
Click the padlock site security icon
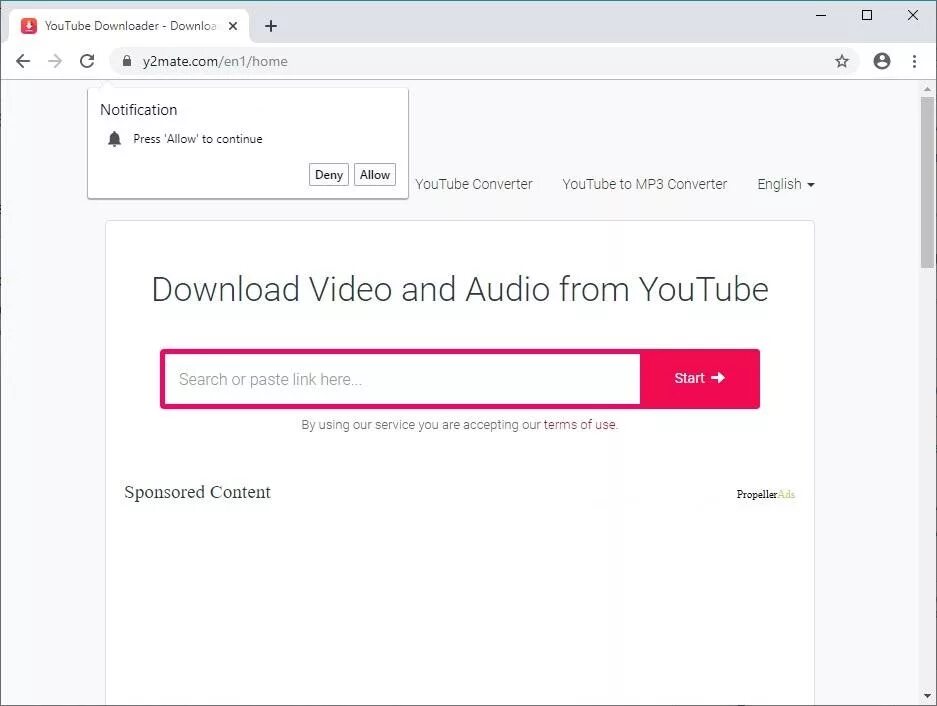point(127,61)
